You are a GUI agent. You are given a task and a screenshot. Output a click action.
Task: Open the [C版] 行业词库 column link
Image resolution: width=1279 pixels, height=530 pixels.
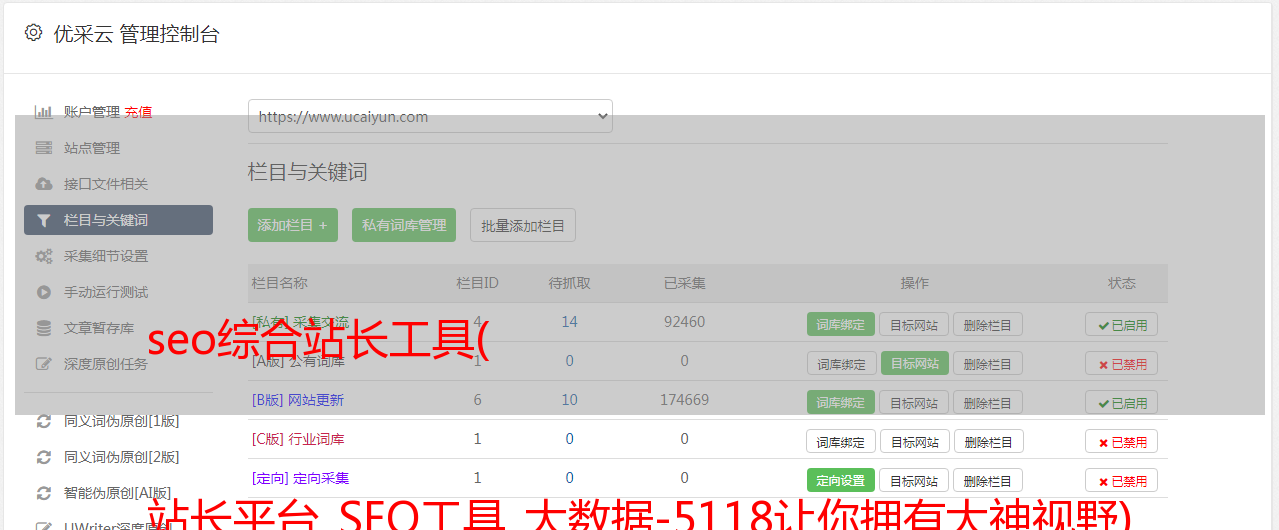(298, 439)
